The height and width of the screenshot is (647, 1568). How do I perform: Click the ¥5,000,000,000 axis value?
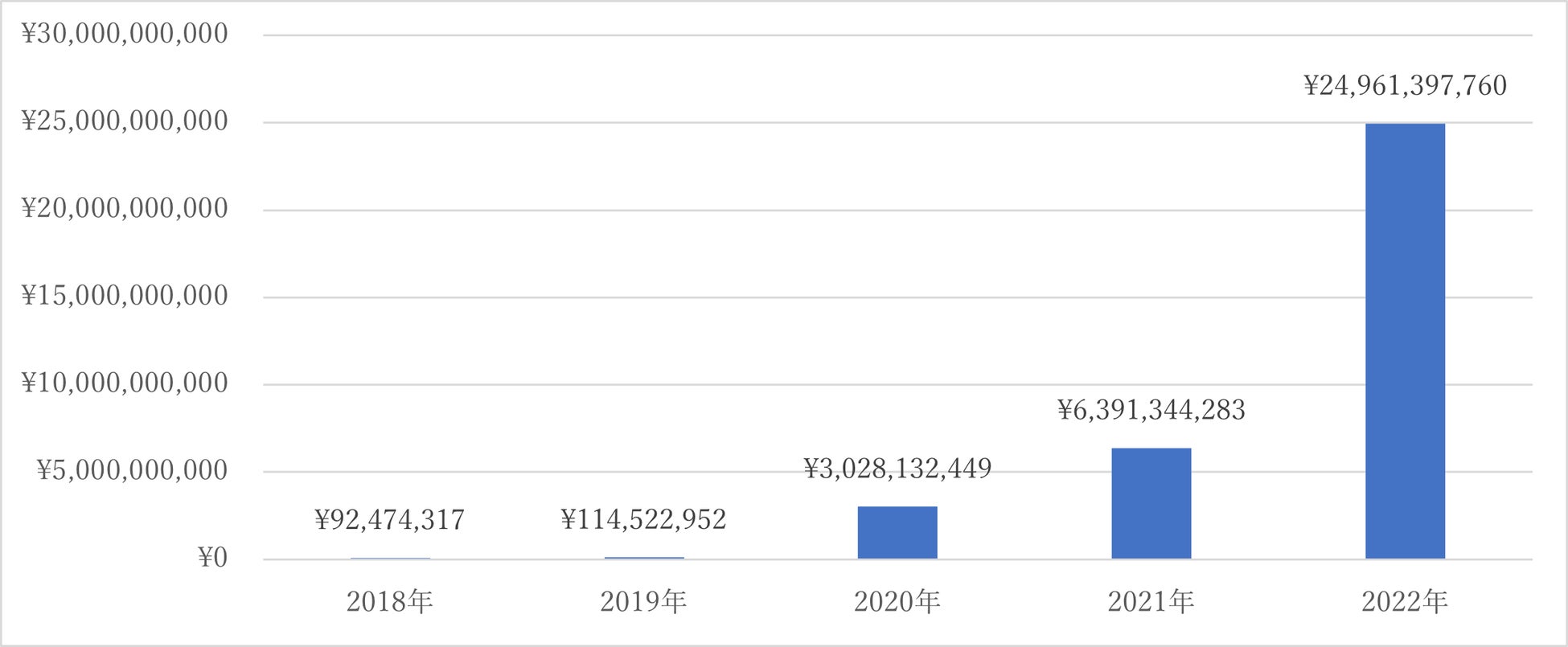132,470
